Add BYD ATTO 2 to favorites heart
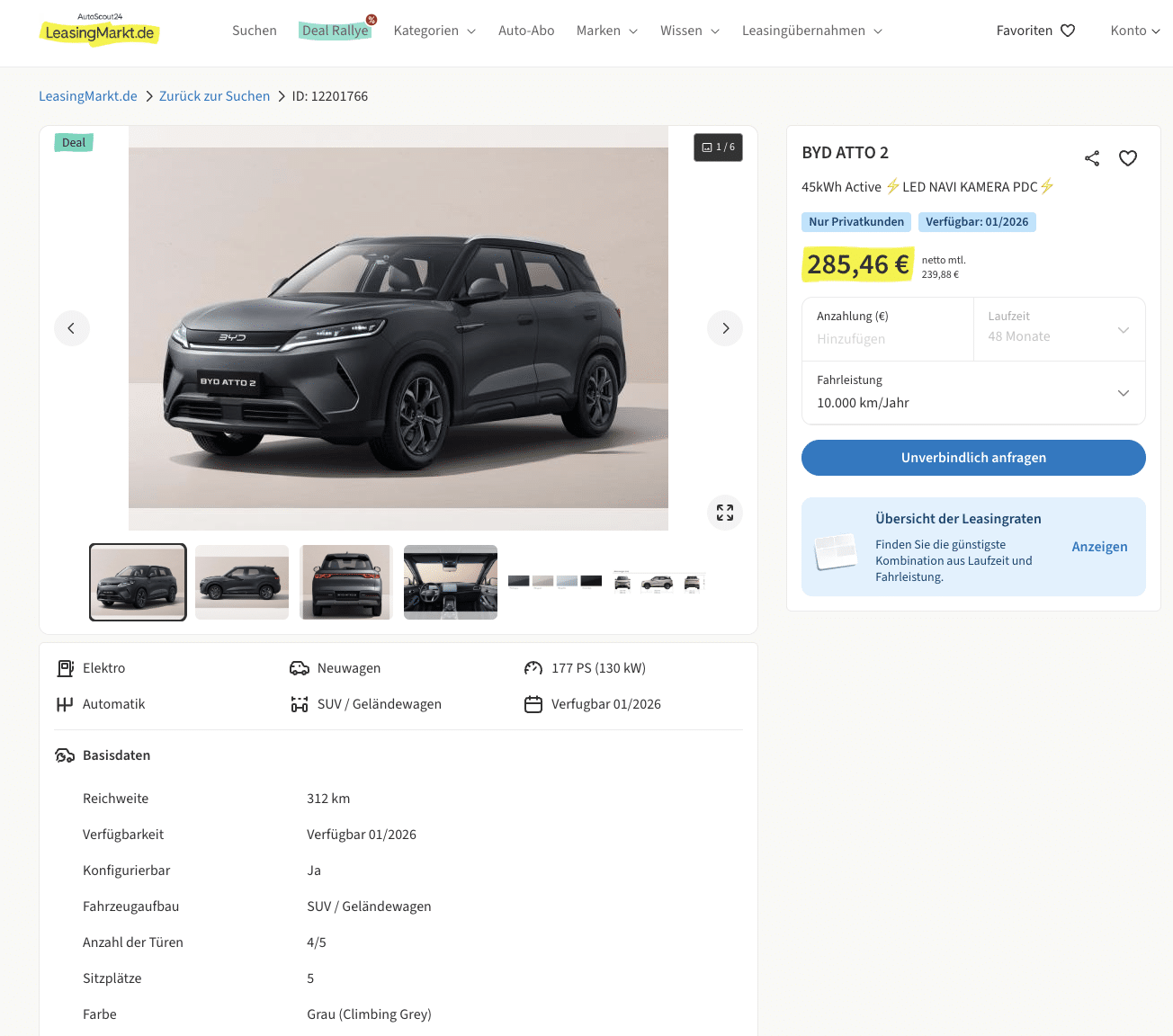Viewport: 1173px width, 1036px height. pyautogui.click(x=1128, y=158)
